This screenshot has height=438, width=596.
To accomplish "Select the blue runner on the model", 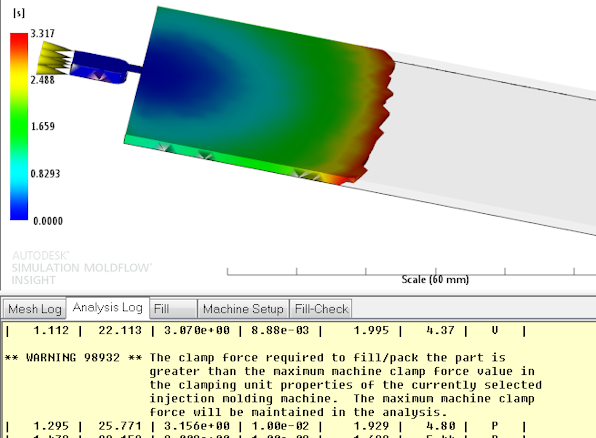I will click(x=99, y=67).
